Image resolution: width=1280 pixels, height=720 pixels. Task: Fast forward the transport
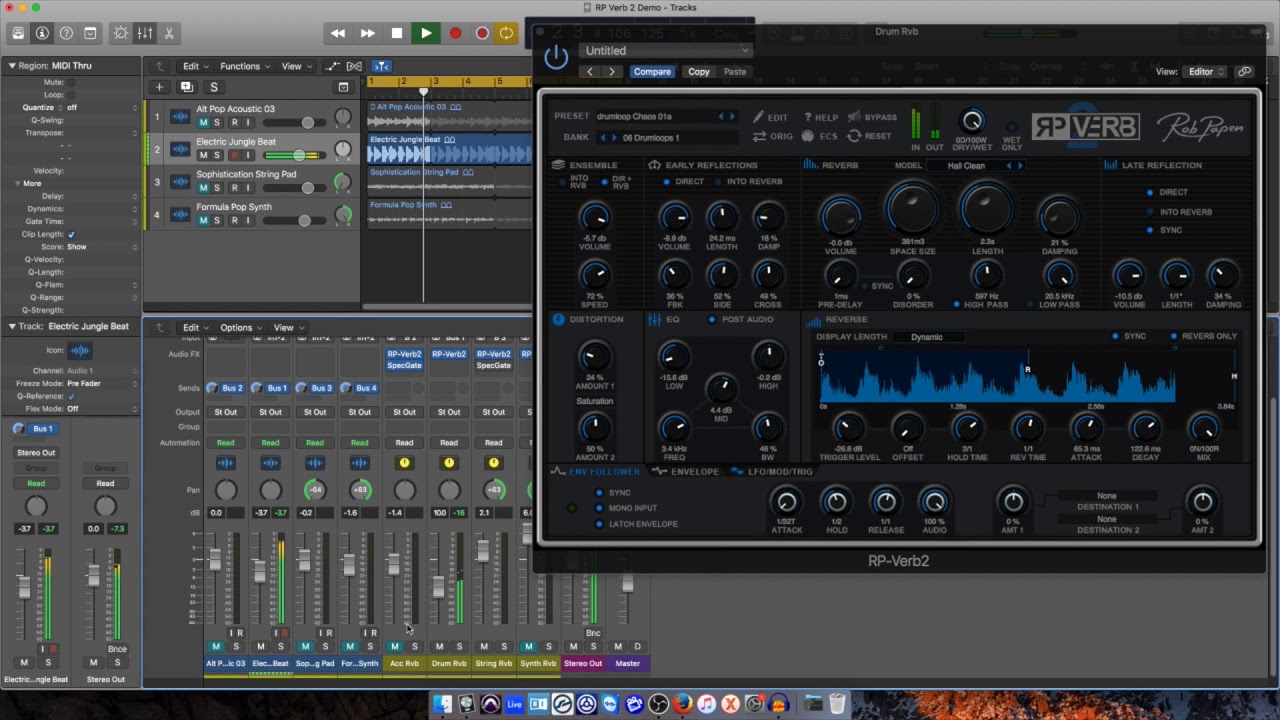pos(367,33)
